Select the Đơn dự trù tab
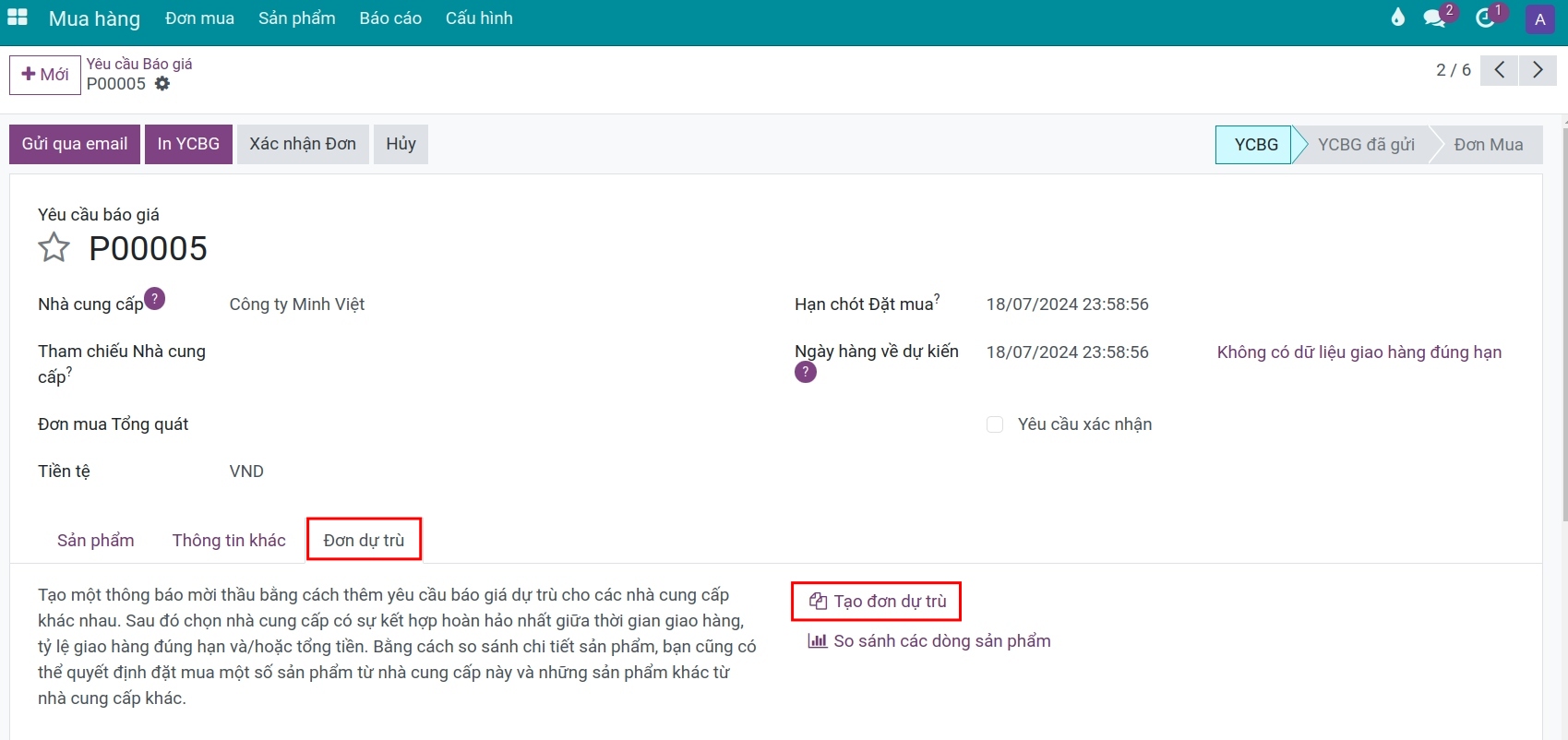Screen dimensions: 1568x740 click(364, 541)
